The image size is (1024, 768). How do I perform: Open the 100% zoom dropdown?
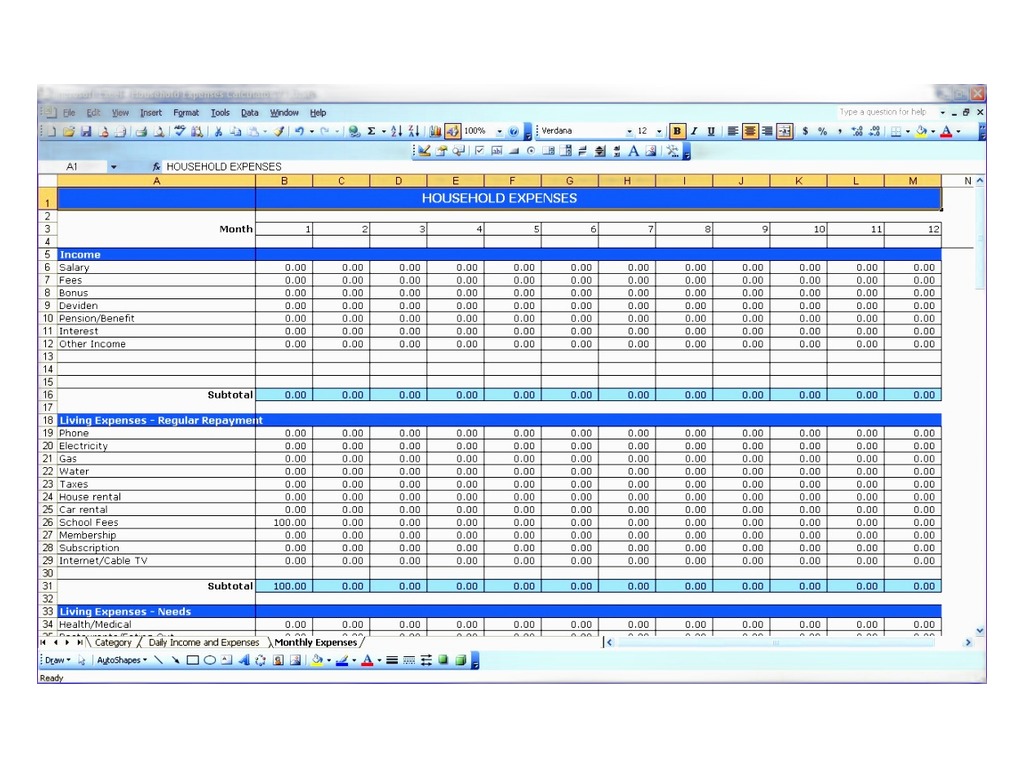pos(500,131)
